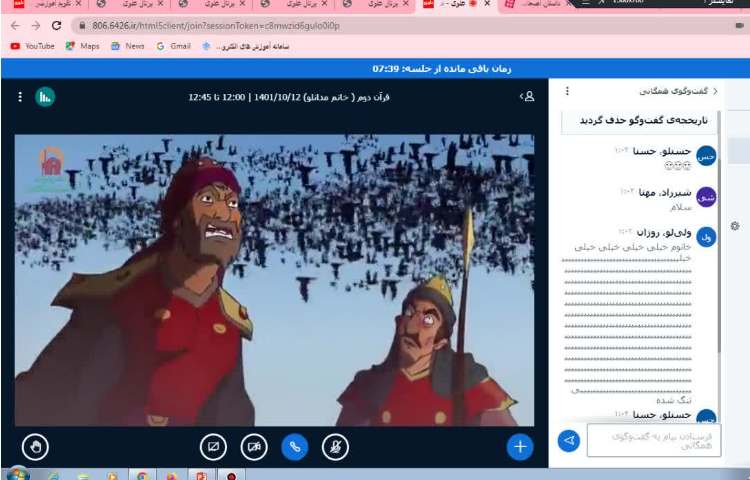Click the share screen button
The height and width of the screenshot is (480, 750).
(x=213, y=447)
